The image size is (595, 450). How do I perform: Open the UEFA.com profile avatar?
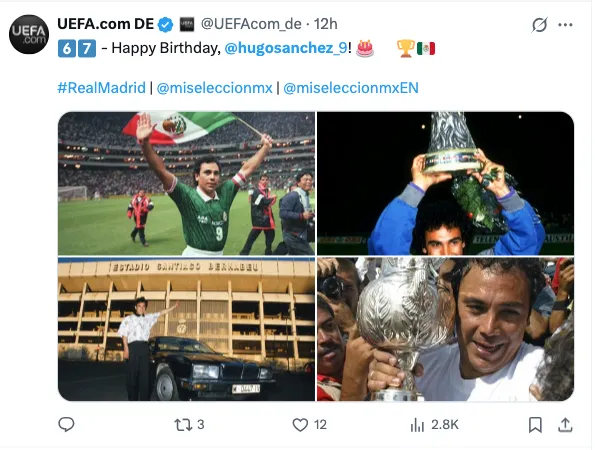[x=29, y=35]
